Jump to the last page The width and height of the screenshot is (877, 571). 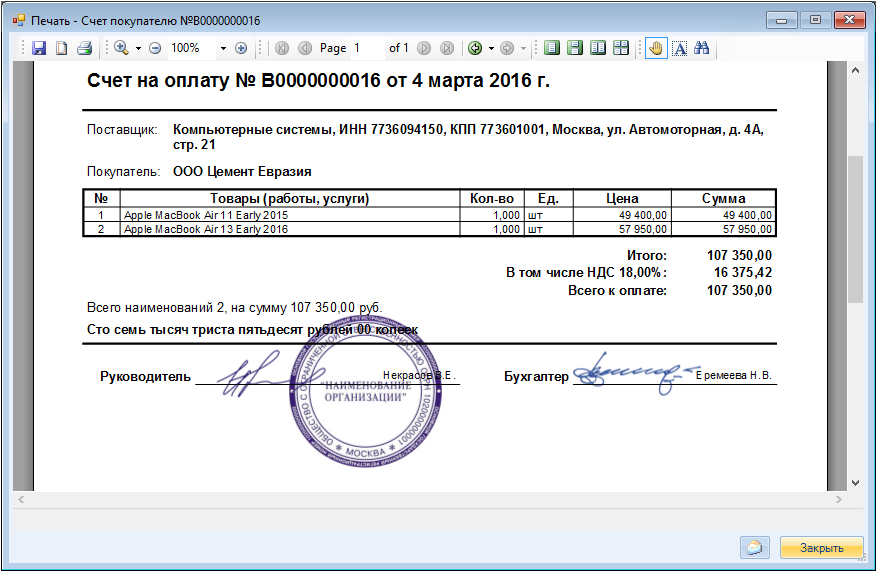coord(447,48)
